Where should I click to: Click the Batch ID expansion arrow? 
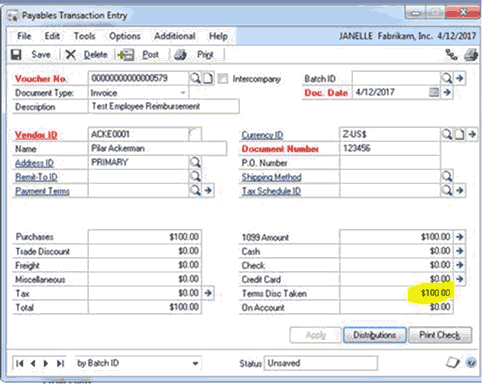click(x=460, y=78)
